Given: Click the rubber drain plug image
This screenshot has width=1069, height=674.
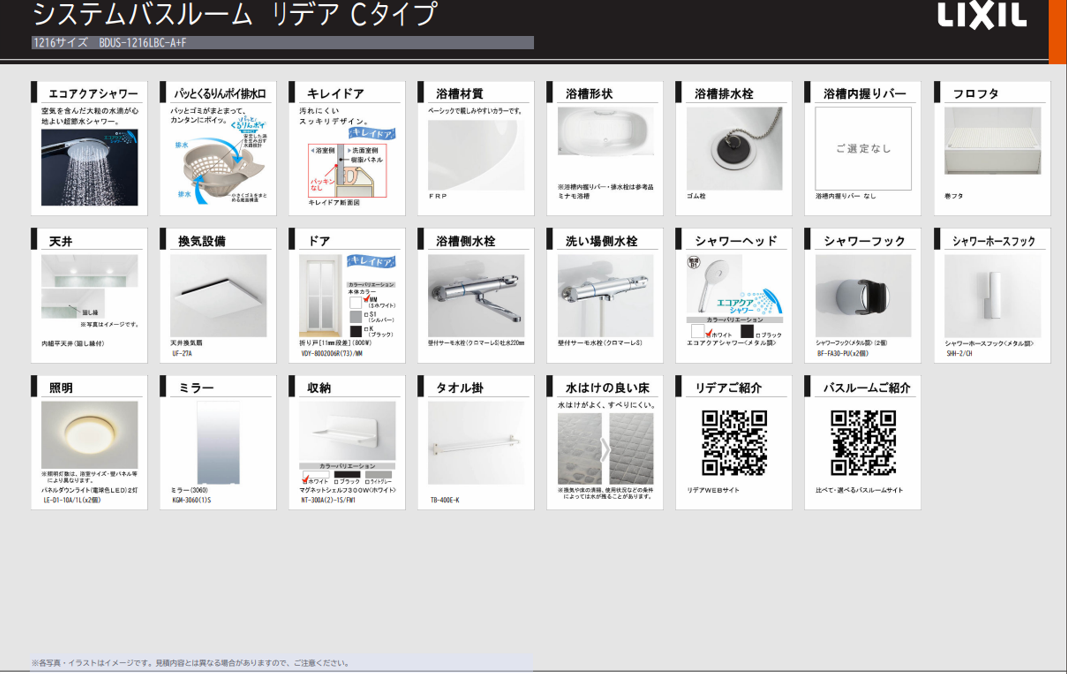Looking at the screenshot, I should pos(733,149).
